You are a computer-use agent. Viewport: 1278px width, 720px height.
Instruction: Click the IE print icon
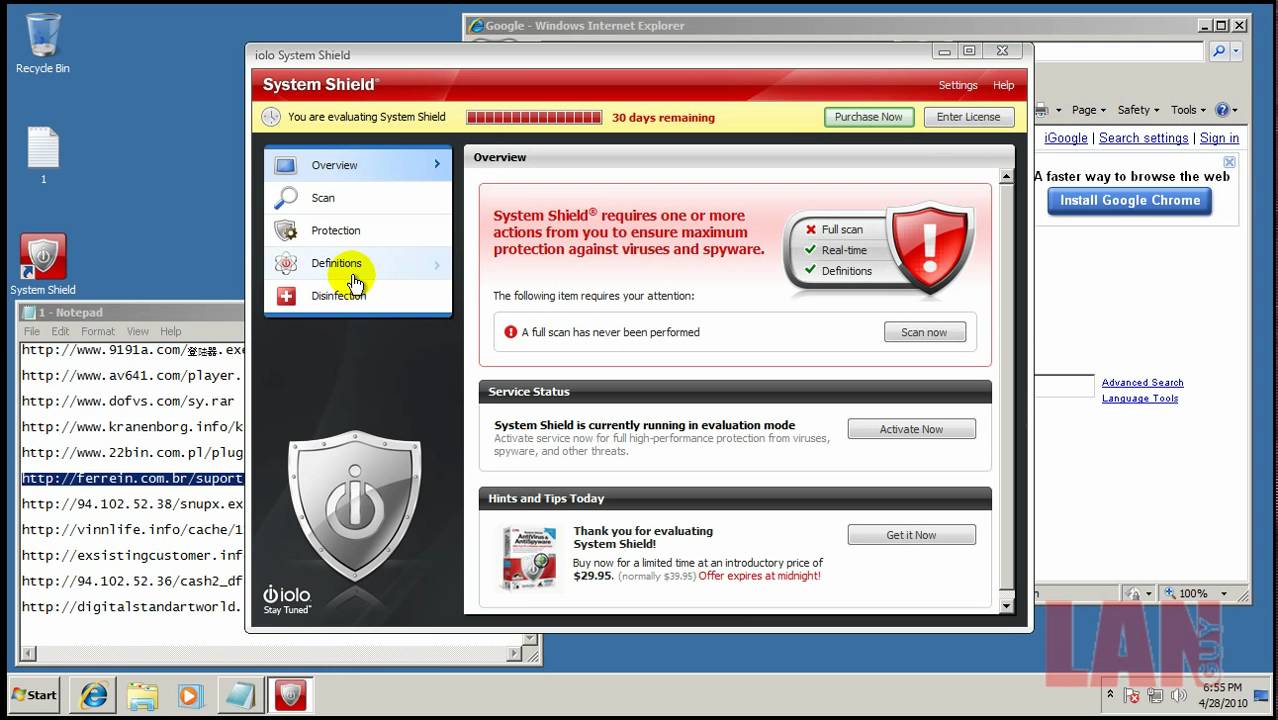click(1040, 110)
